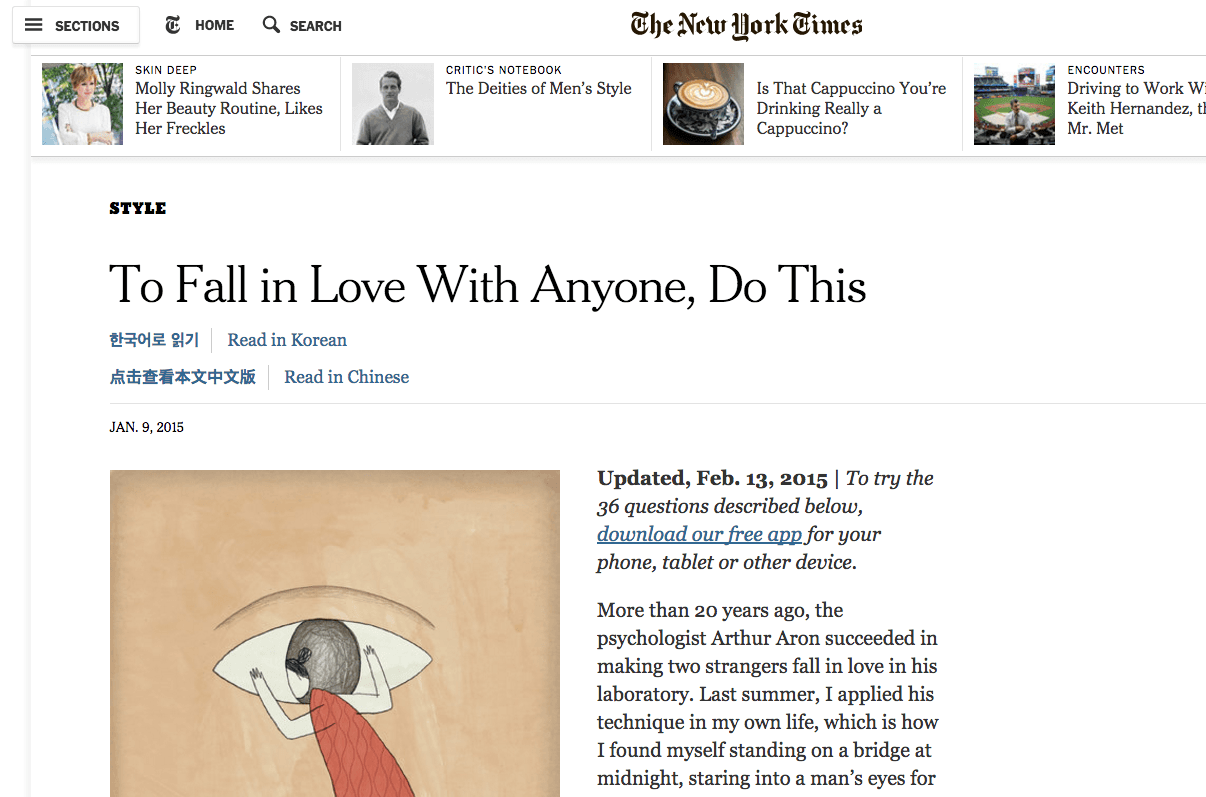Click the Read in Korean link
The width and height of the screenshot is (1206, 797).
(287, 340)
